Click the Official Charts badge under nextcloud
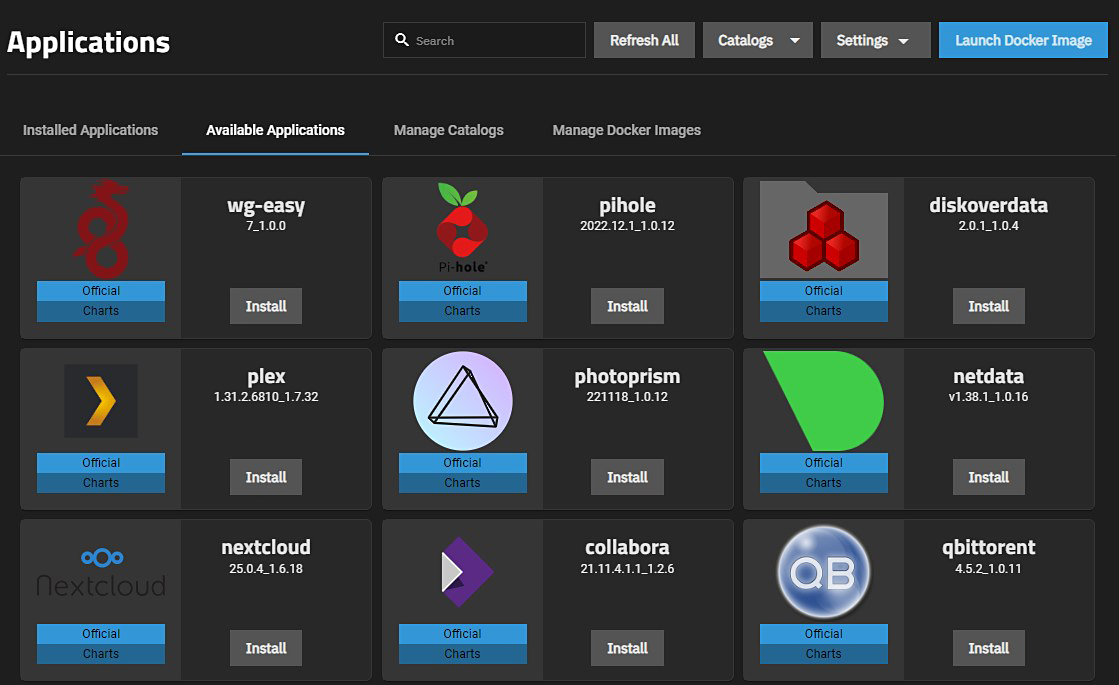This screenshot has height=685, width=1119. 101,644
